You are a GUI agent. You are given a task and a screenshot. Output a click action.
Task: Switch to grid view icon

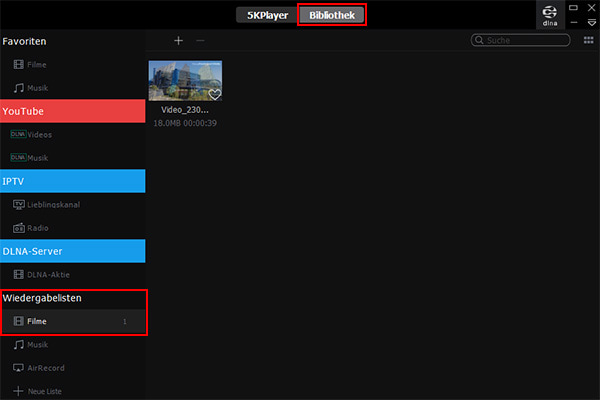click(x=589, y=40)
